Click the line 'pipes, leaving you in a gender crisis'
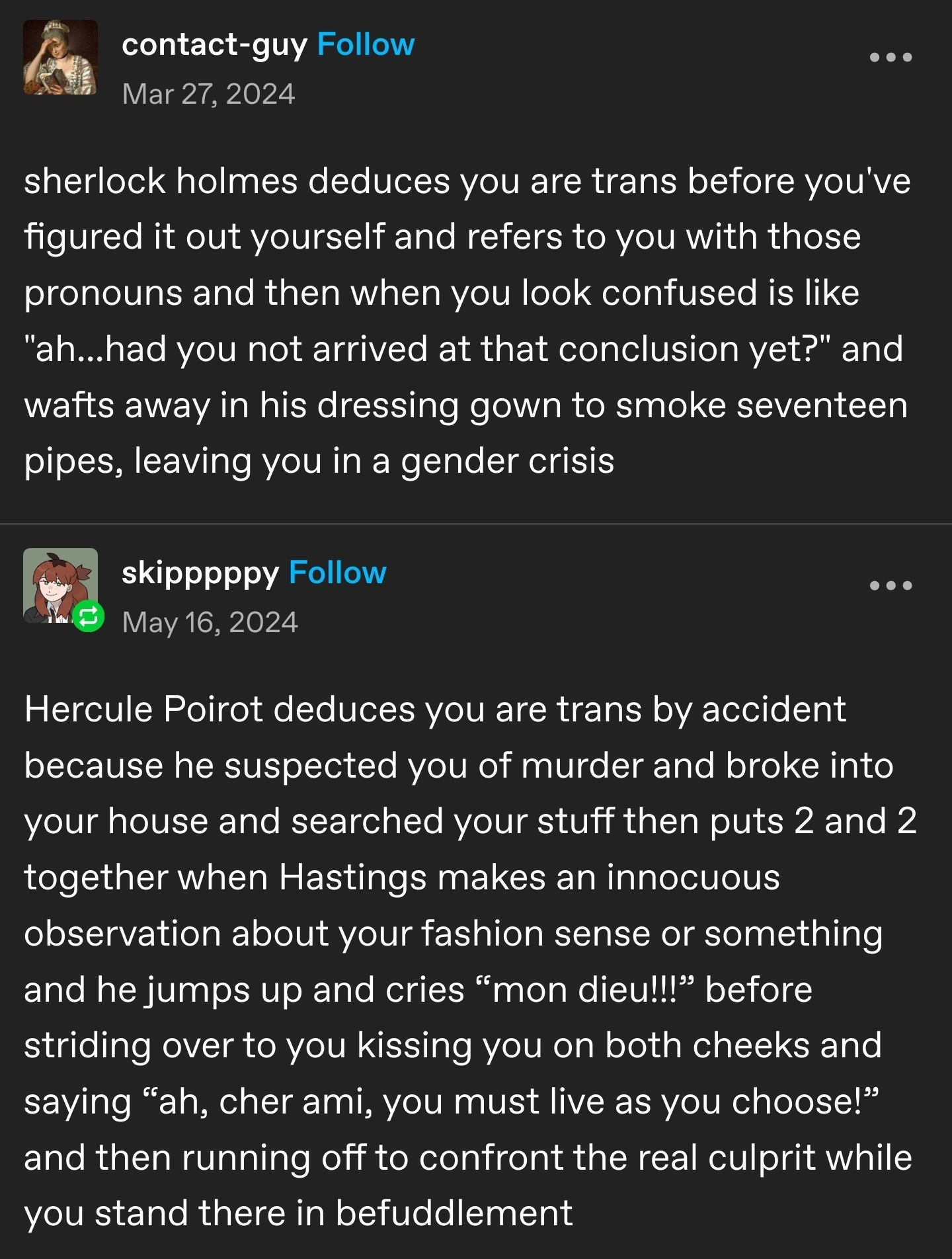Screen dimensions: 952x1259 coord(319,461)
